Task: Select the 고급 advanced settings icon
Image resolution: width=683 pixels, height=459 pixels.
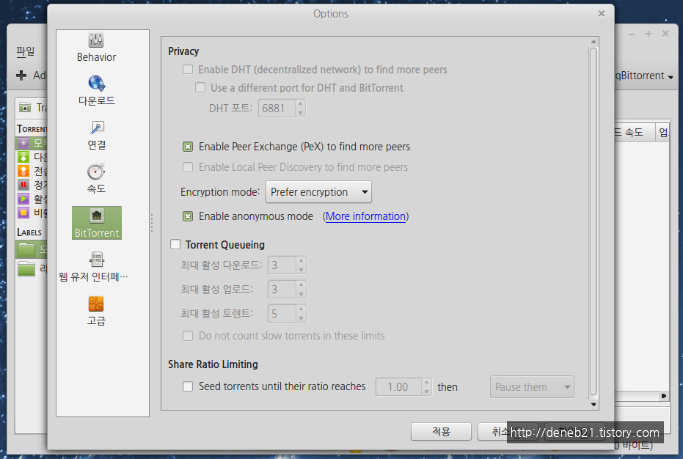Action: click(96, 304)
